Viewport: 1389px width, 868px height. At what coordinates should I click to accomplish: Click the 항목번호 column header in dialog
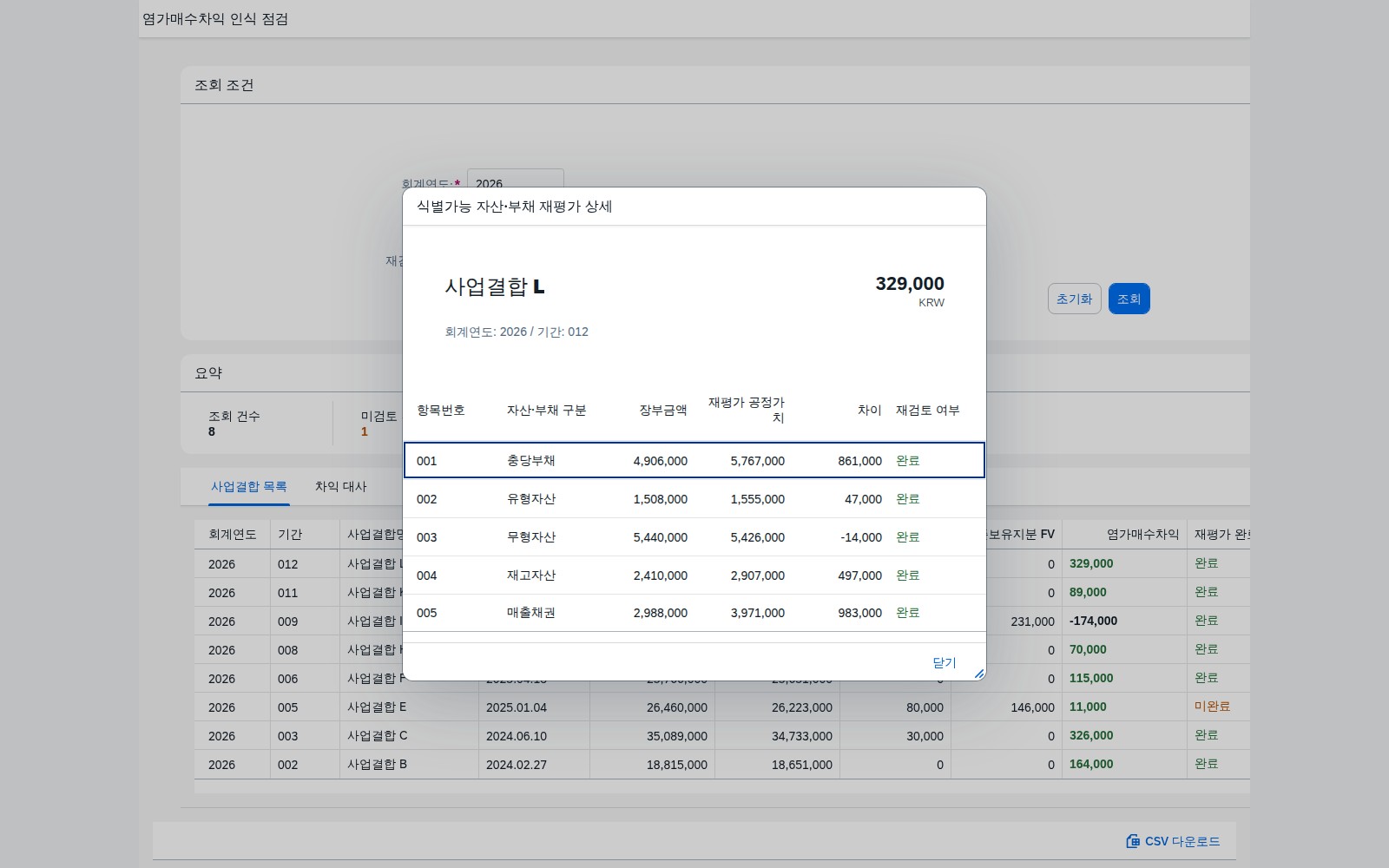pyautogui.click(x=441, y=410)
